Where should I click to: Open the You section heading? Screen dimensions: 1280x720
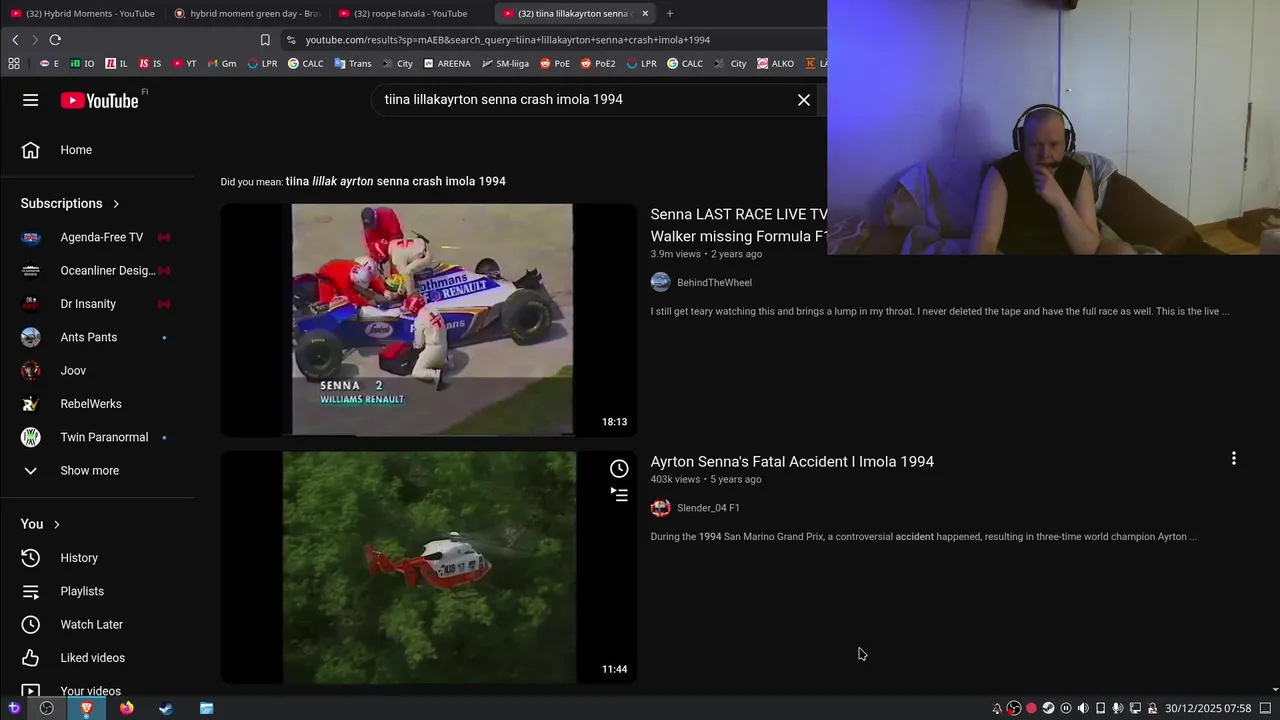pos(40,524)
